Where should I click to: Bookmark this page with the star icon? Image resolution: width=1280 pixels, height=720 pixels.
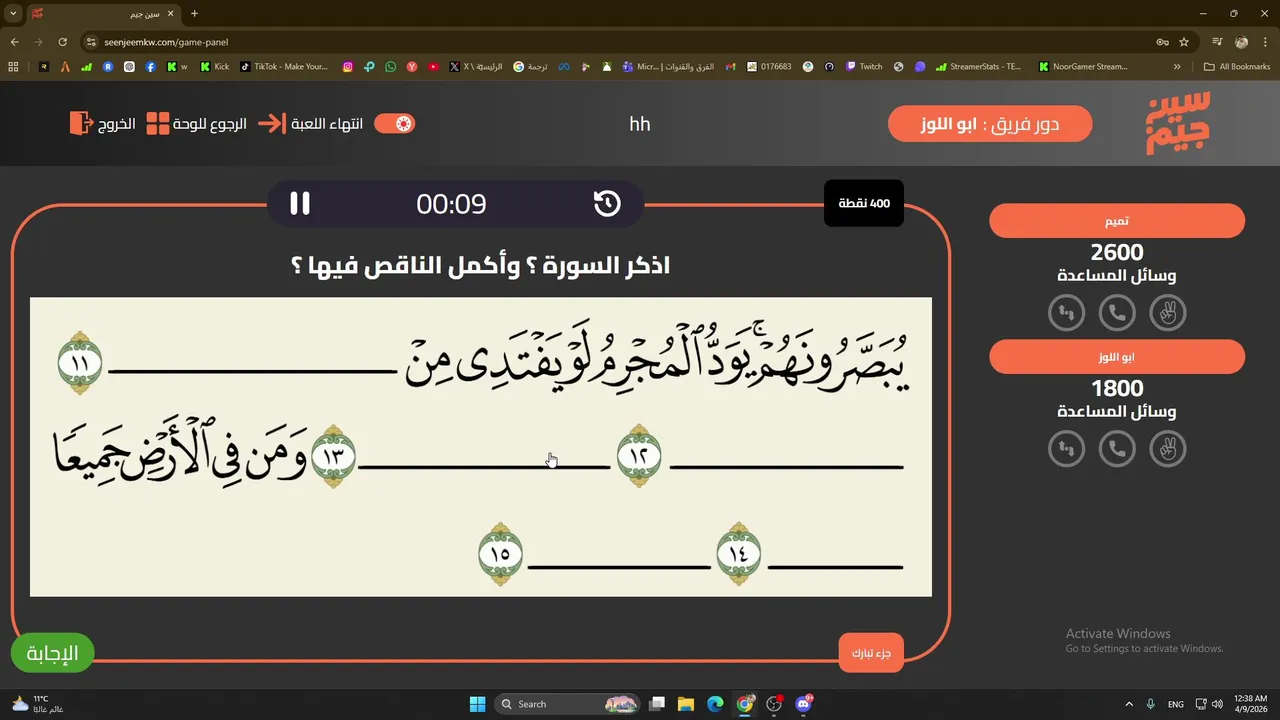1184,42
